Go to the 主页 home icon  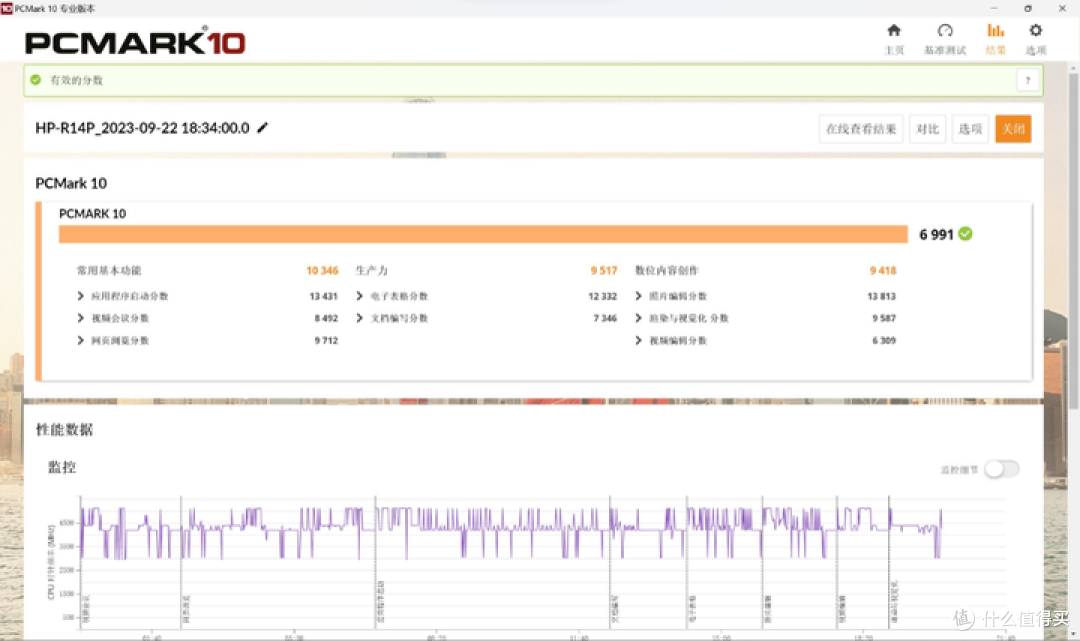894,39
